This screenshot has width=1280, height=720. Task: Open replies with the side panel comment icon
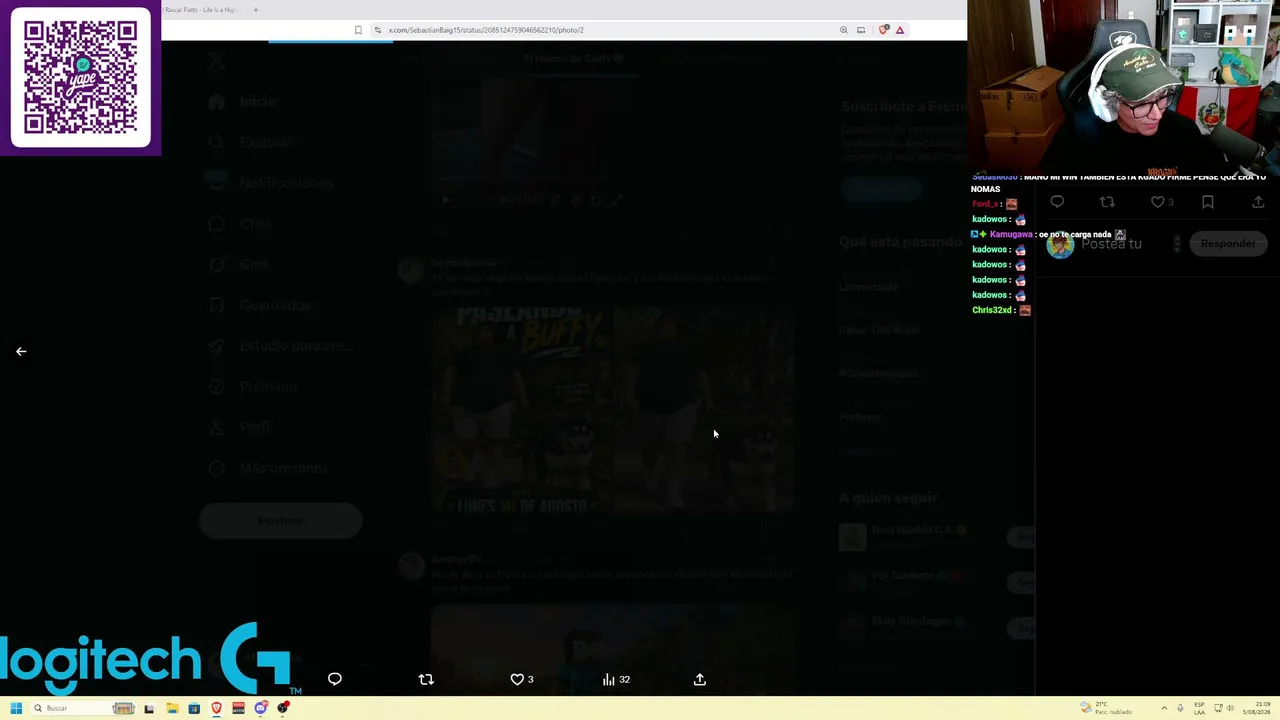(1057, 202)
